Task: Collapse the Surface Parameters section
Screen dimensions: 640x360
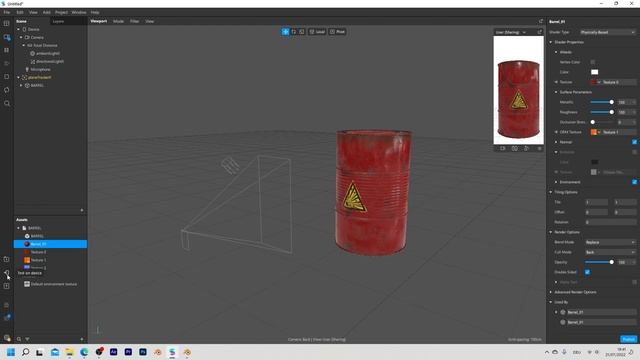Action: point(556,92)
